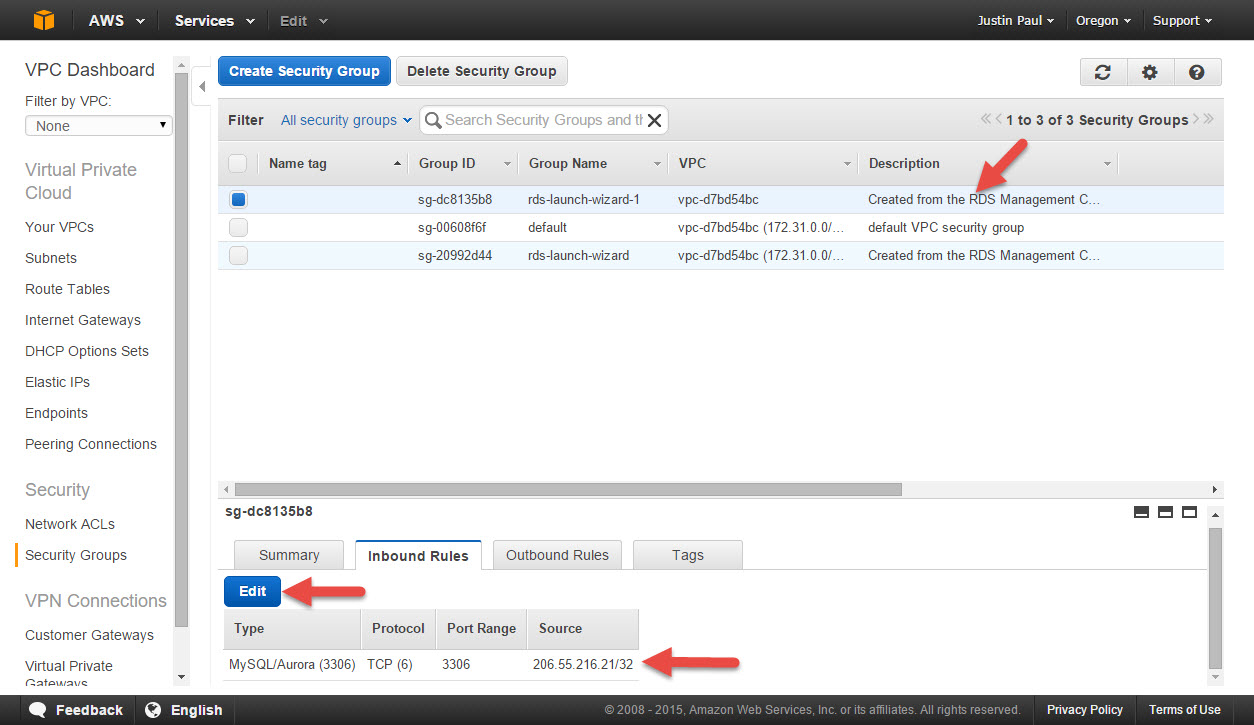Open Network ACLs in sidebar
Image resolution: width=1254 pixels, height=725 pixels.
click(x=70, y=524)
